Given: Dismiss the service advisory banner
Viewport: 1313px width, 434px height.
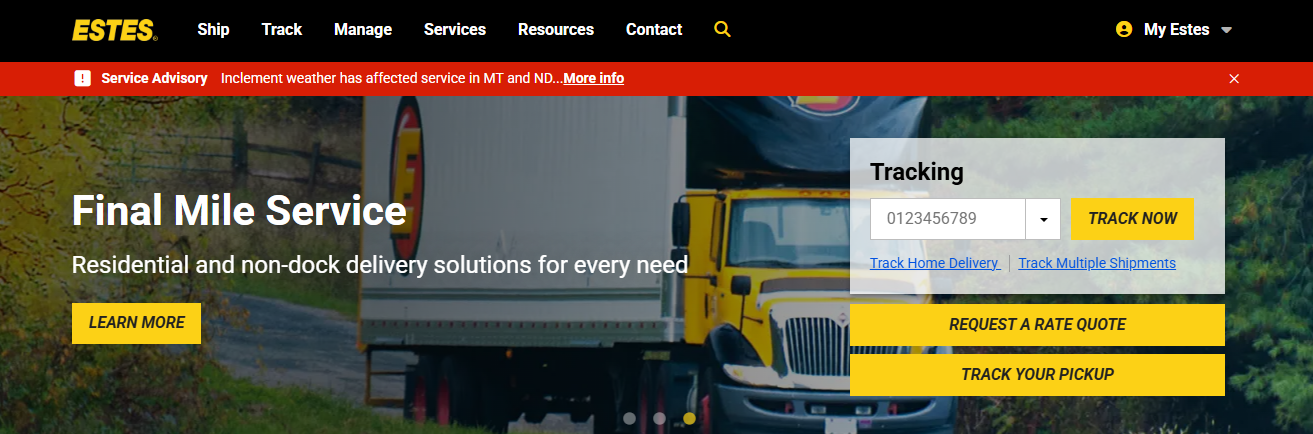Looking at the screenshot, I should click(1234, 78).
